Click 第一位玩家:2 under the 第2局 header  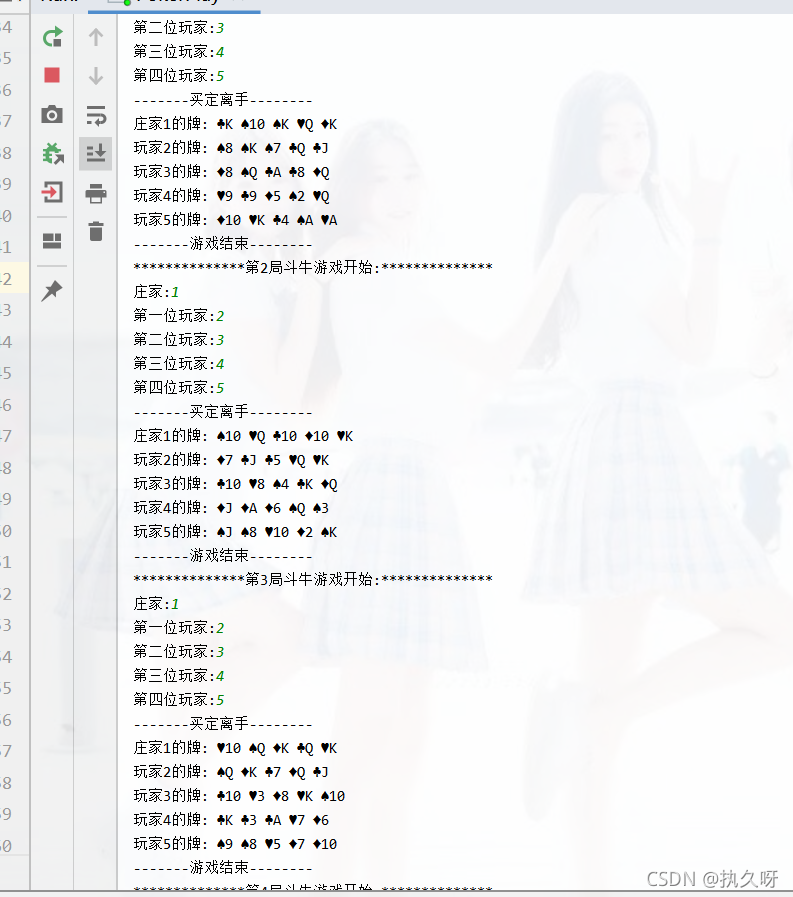pyautogui.click(x=179, y=316)
